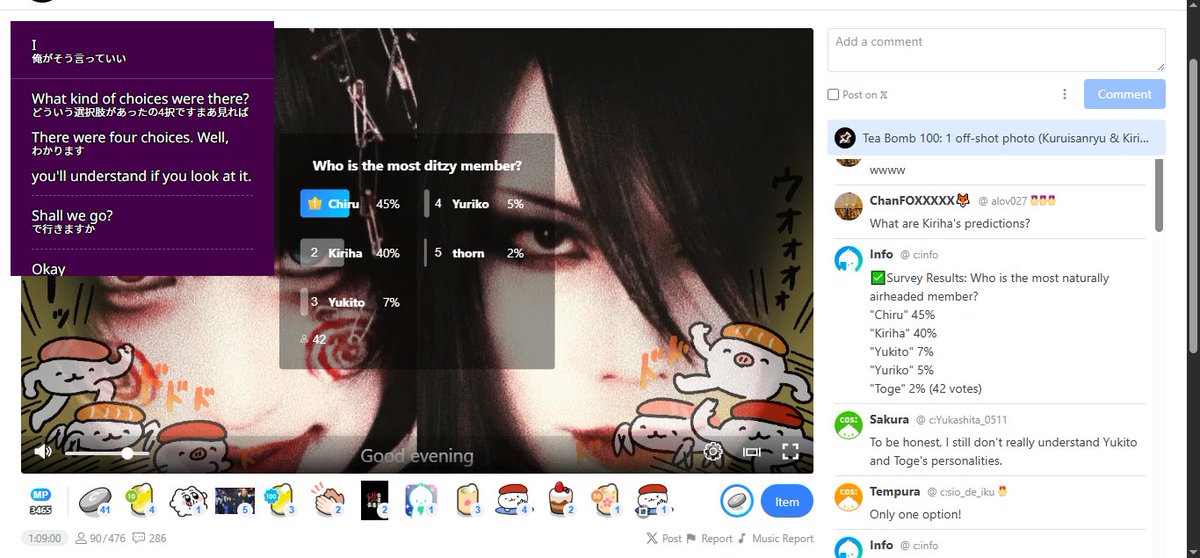This screenshot has height=558, width=1200.
Task: Send the silver coin item with count 41
Action: [x=95, y=499]
